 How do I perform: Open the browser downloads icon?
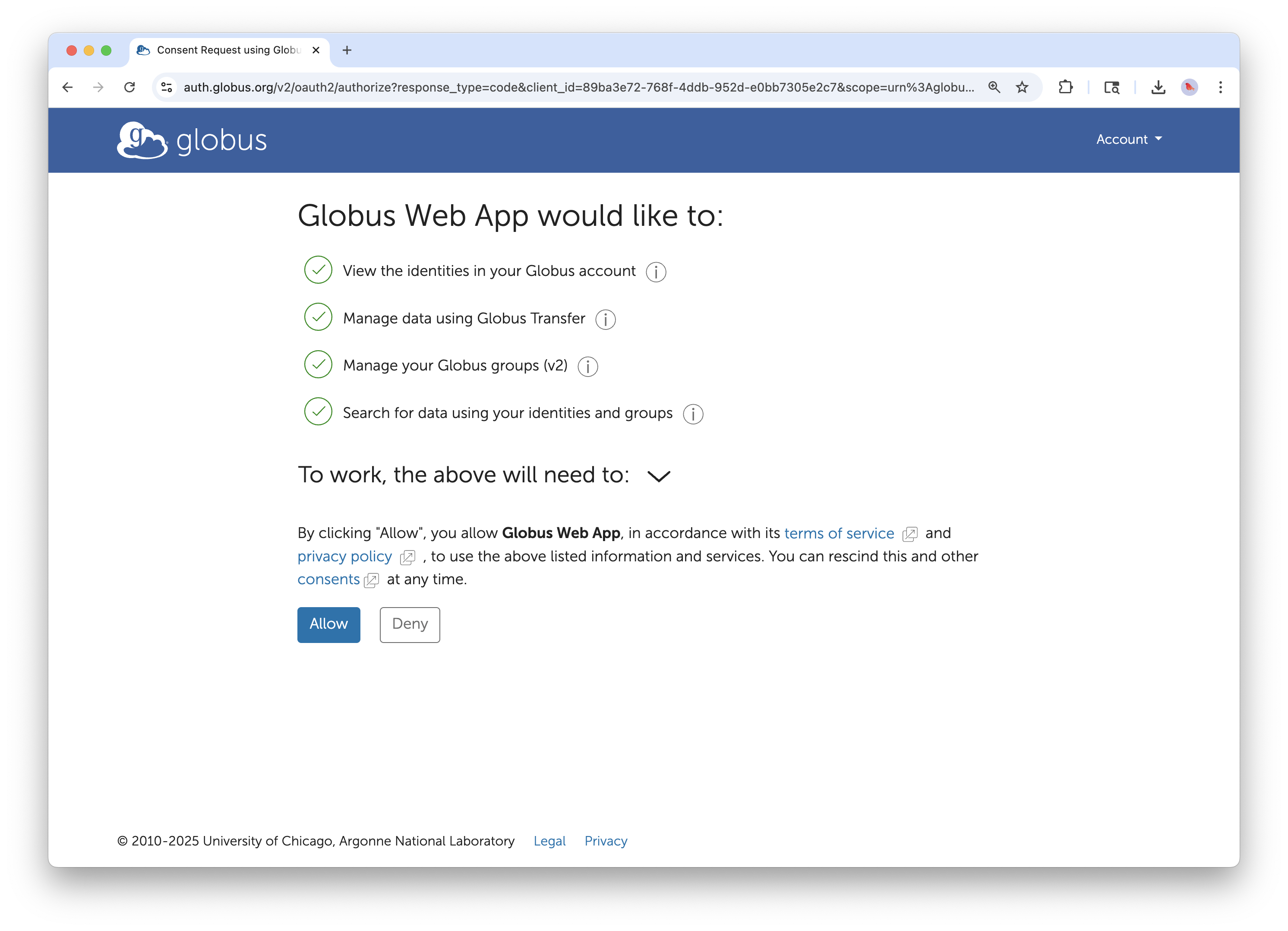point(1158,87)
